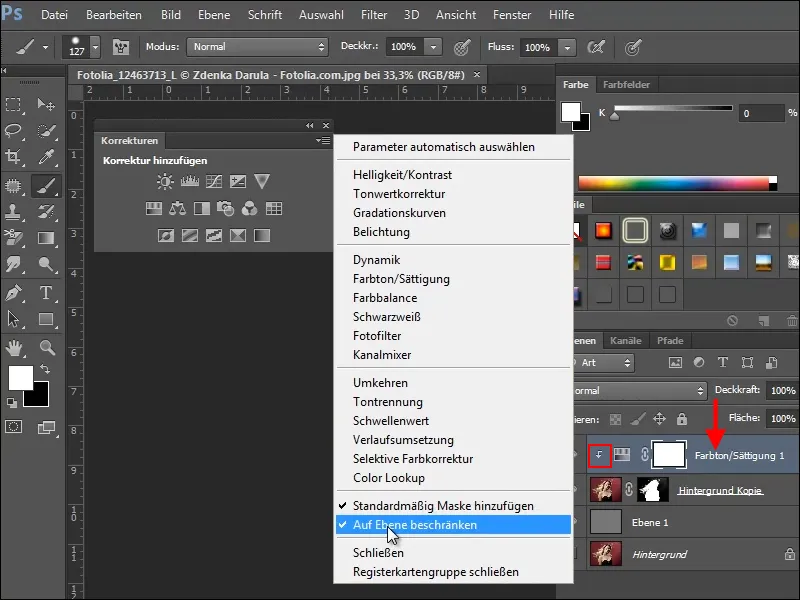Toggle lock position icon in layers panel

click(659, 419)
